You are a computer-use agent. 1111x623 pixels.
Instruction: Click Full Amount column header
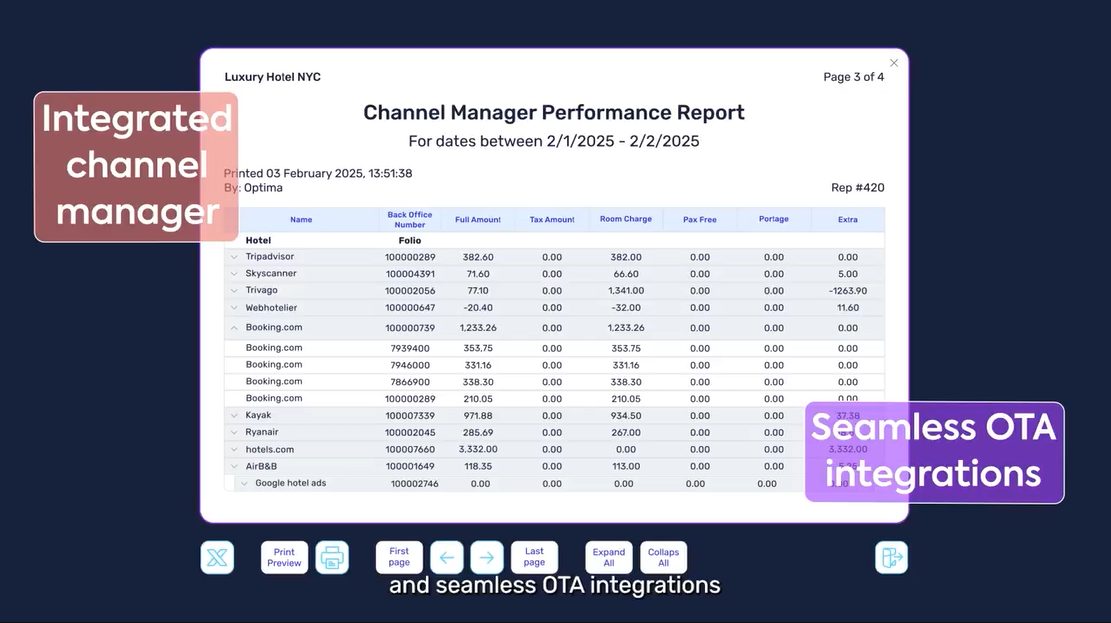pyautogui.click(x=478, y=220)
